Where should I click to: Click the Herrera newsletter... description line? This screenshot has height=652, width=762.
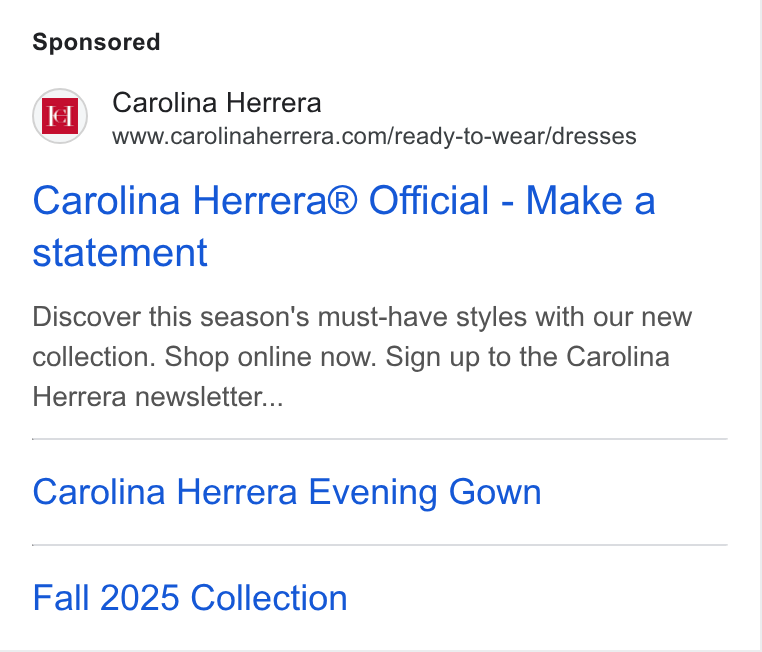(158, 396)
